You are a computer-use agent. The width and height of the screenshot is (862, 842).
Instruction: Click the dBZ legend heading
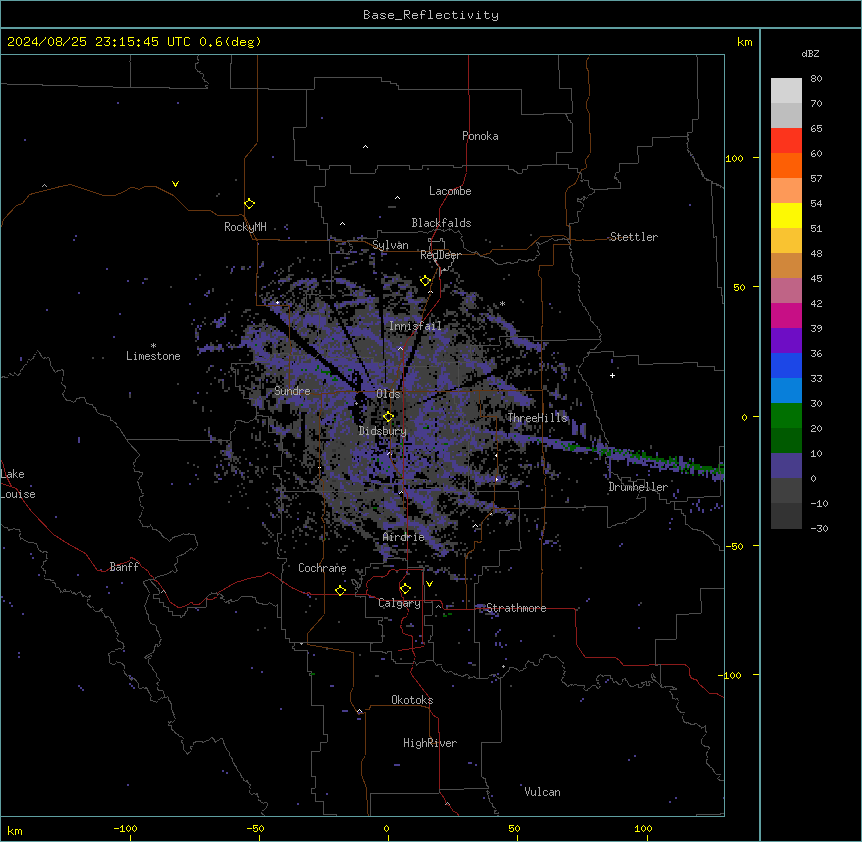810,54
